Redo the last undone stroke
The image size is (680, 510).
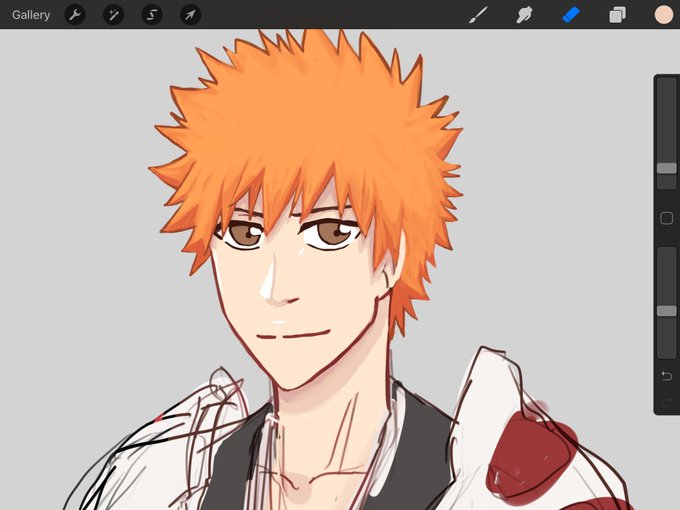(667, 402)
